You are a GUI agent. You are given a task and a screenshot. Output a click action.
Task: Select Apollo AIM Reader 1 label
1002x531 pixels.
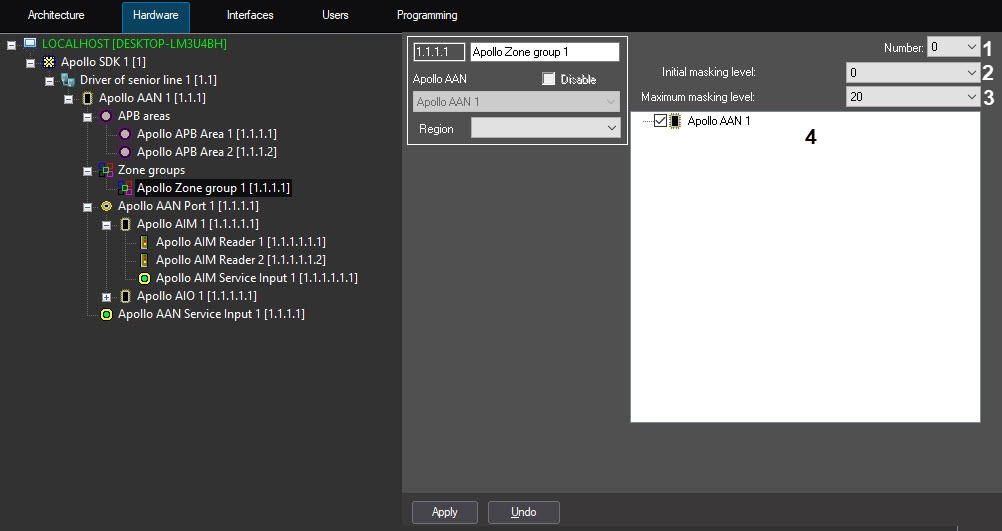[241, 242]
